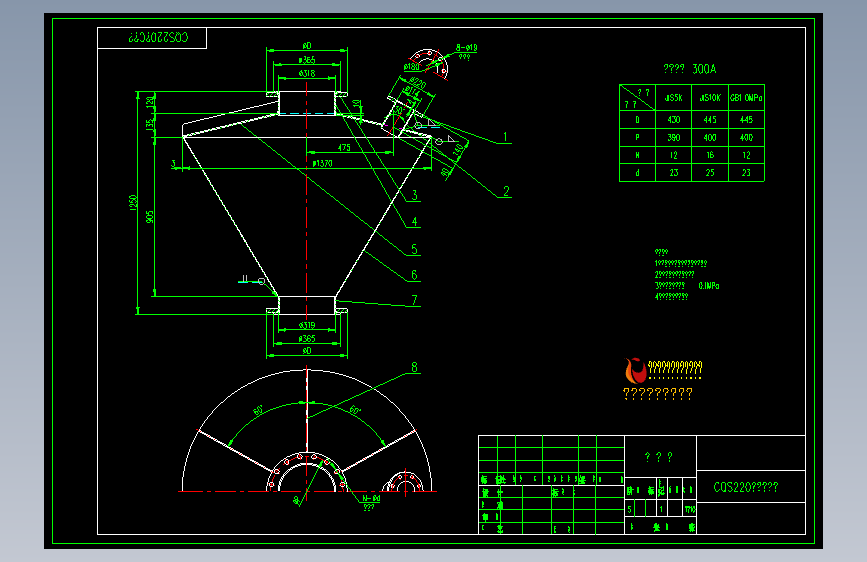Viewport: 867px width, 562px height.
Task: Click table cell value 390
Action: (x=673, y=138)
